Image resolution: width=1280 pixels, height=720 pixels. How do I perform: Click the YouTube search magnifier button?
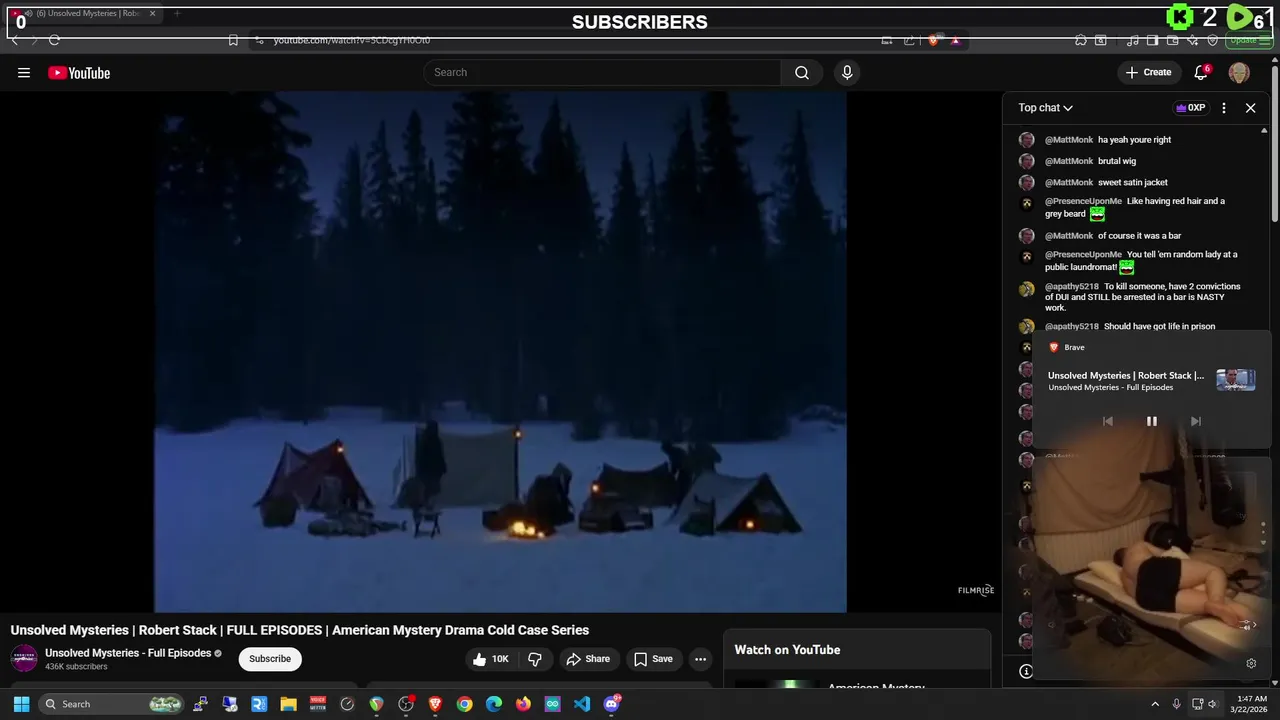coord(802,72)
